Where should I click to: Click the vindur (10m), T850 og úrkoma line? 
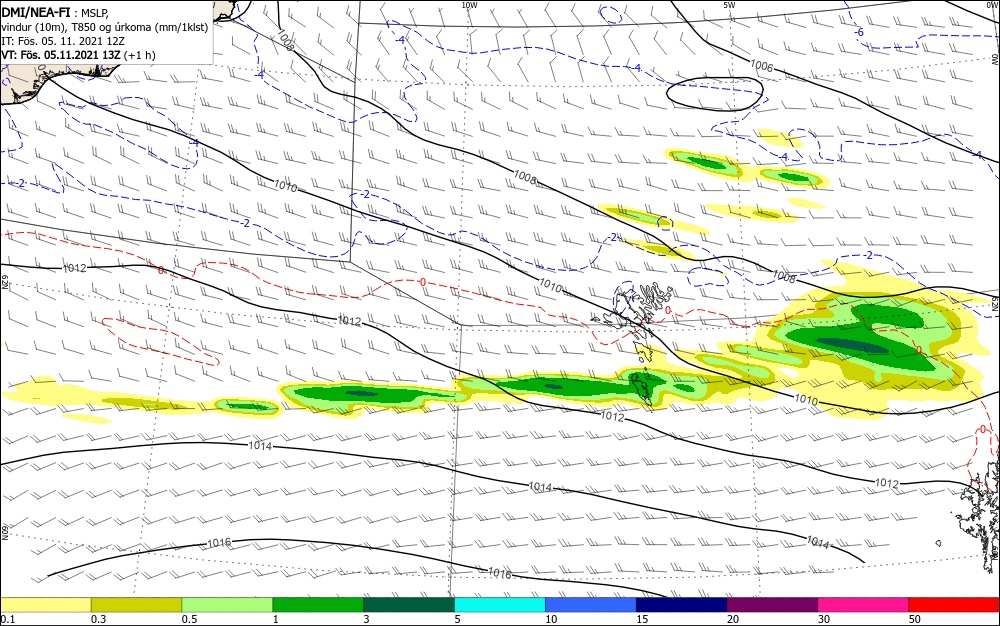[105, 27]
